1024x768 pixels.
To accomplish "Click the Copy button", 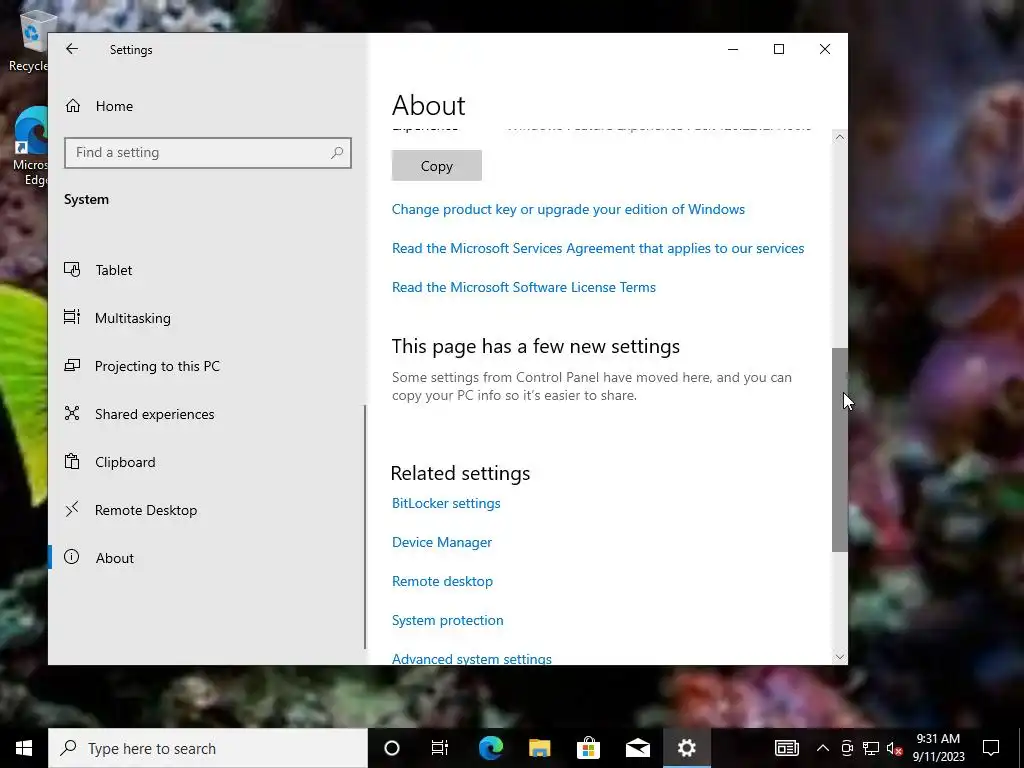I will click(x=437, y=166).
